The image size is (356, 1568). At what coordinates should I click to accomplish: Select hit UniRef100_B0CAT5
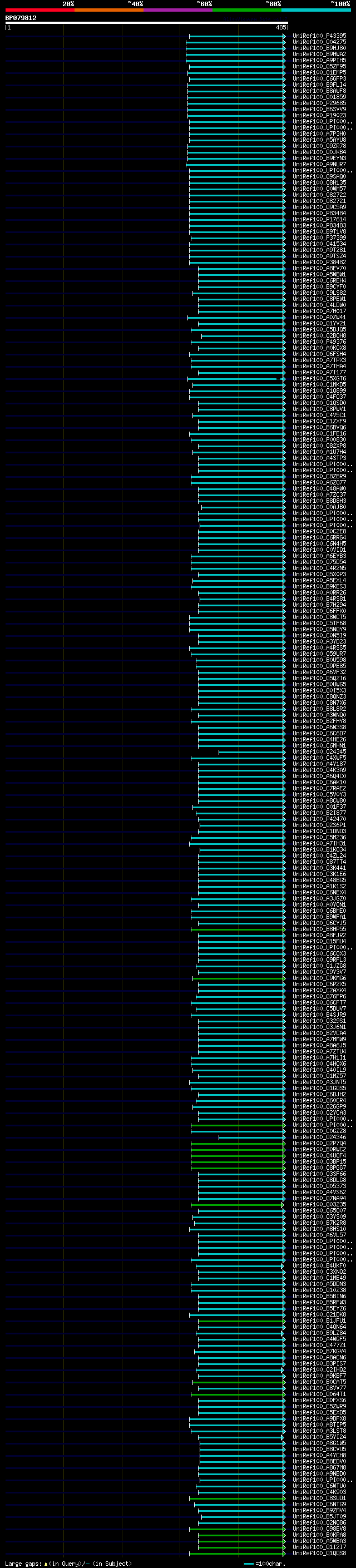click(319, 1382)
